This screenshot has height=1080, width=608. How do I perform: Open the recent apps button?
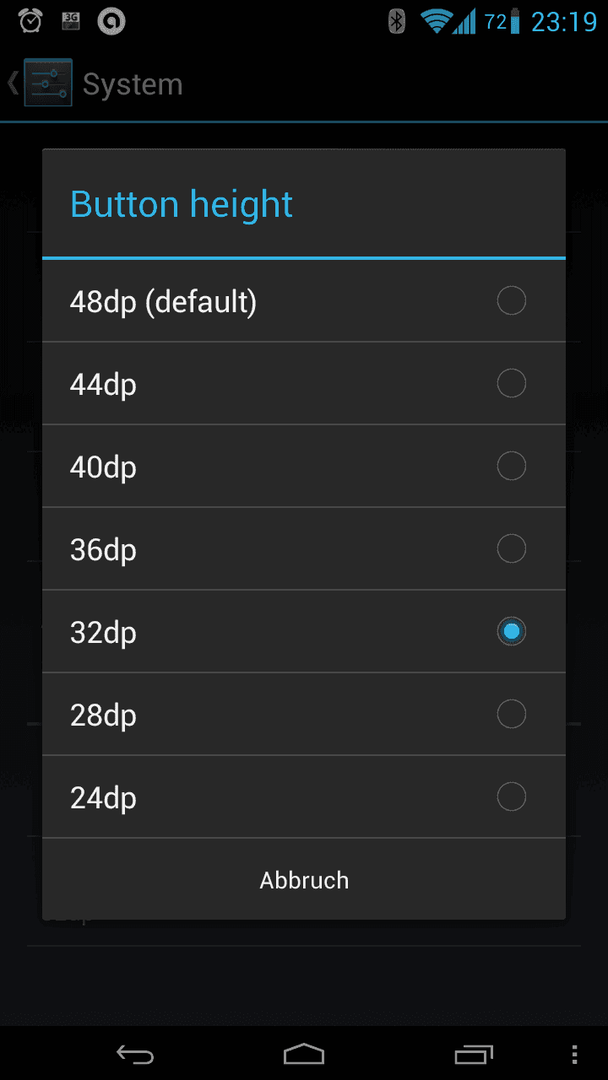[x=474, y=1055]
